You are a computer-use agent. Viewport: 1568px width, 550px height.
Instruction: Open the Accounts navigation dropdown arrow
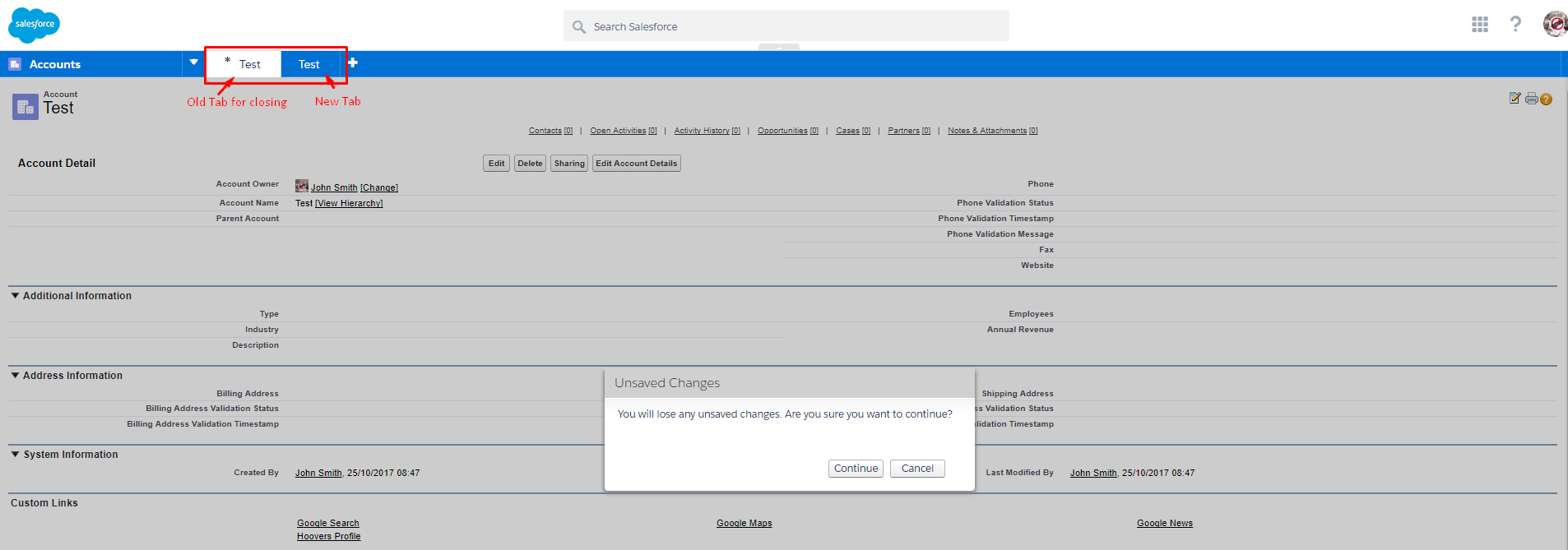coord(194,62)
